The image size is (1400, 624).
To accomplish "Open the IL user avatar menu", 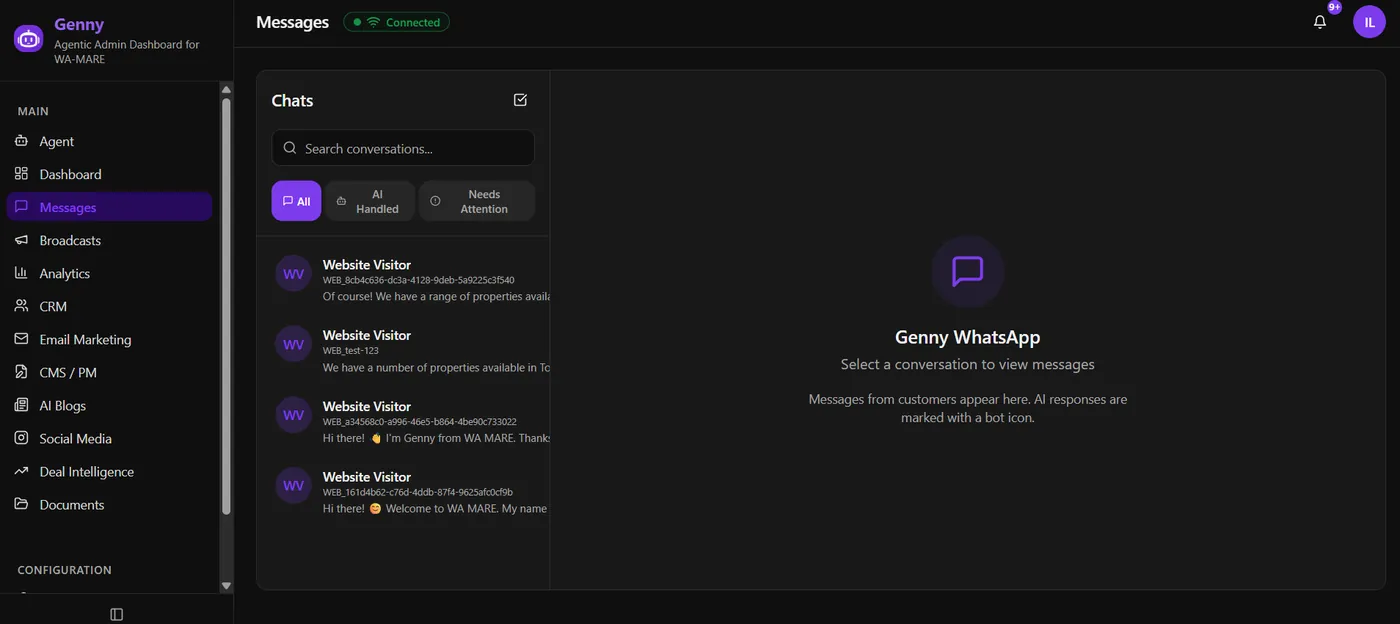I will (1369, 22).
